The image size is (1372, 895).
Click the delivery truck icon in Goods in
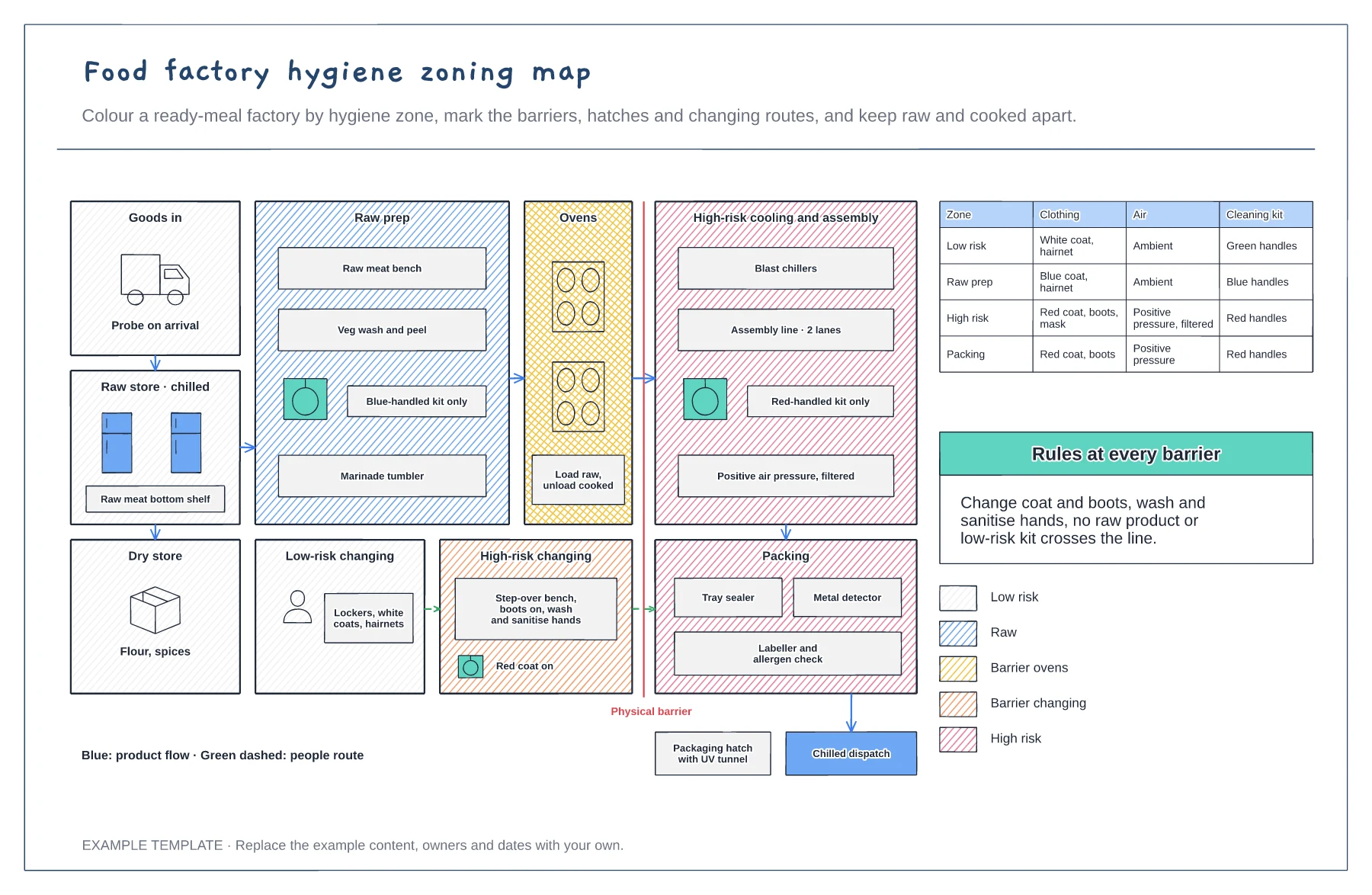tap(155, 279)
